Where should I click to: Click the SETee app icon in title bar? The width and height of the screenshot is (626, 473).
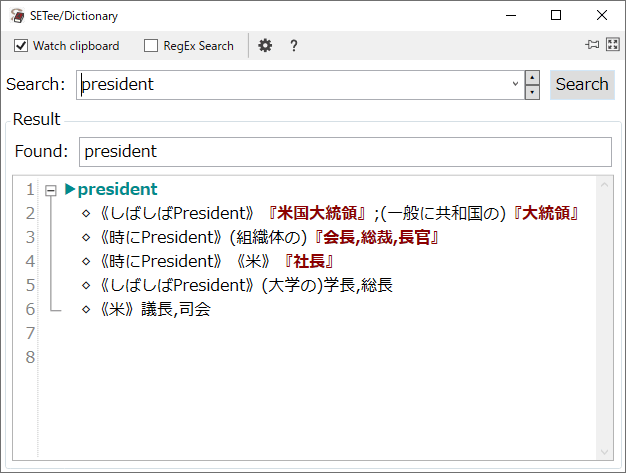click(17, 15)
